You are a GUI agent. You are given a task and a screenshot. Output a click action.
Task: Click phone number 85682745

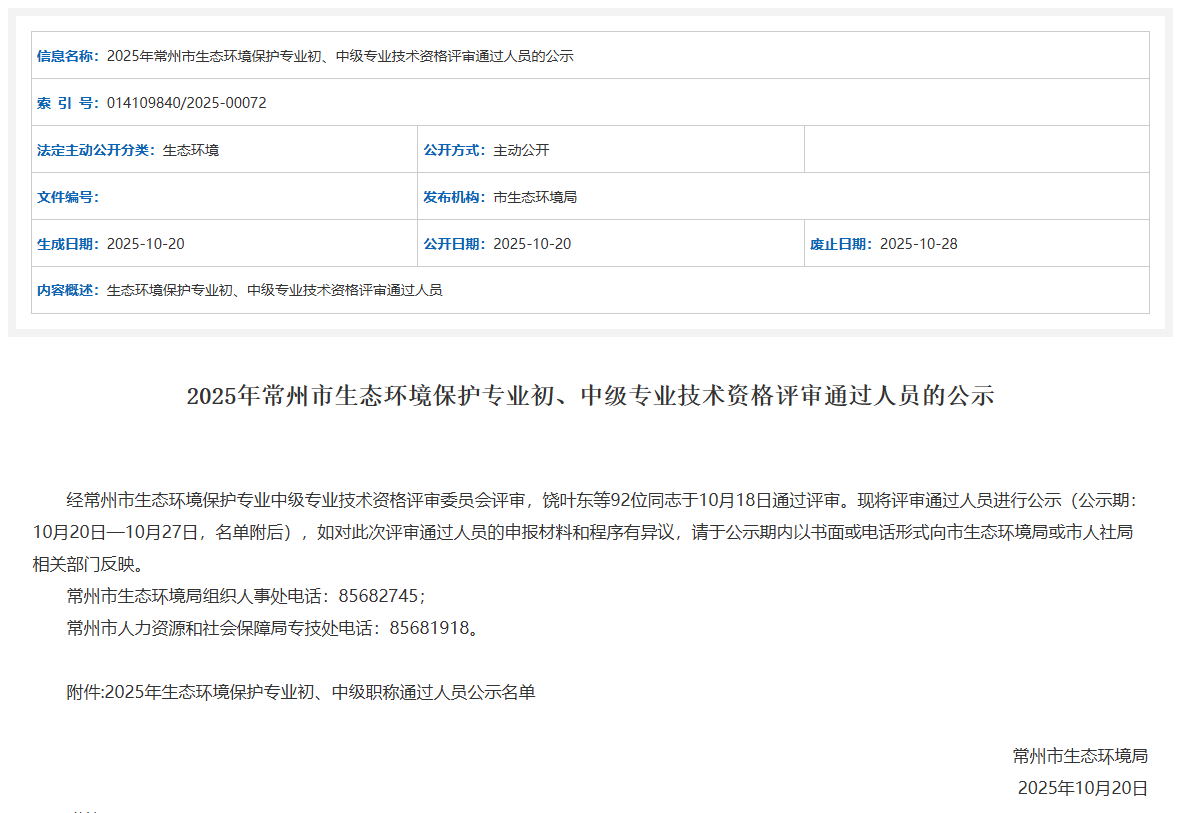(377, 596)
